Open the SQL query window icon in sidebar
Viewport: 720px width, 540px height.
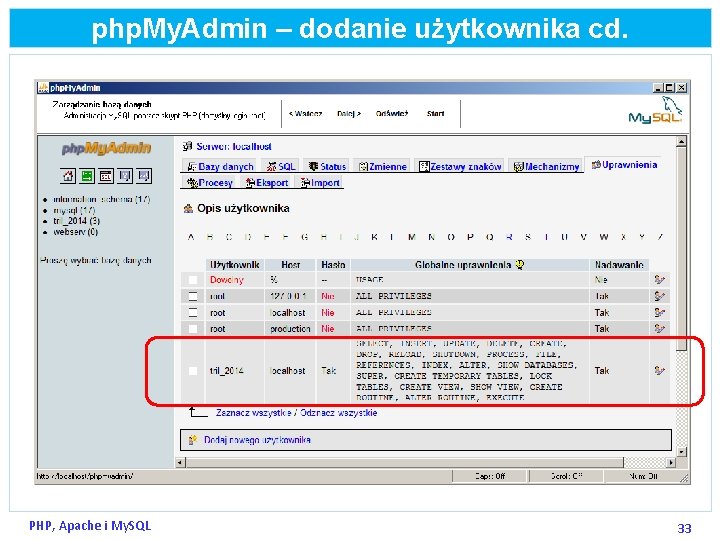(106, 175)
